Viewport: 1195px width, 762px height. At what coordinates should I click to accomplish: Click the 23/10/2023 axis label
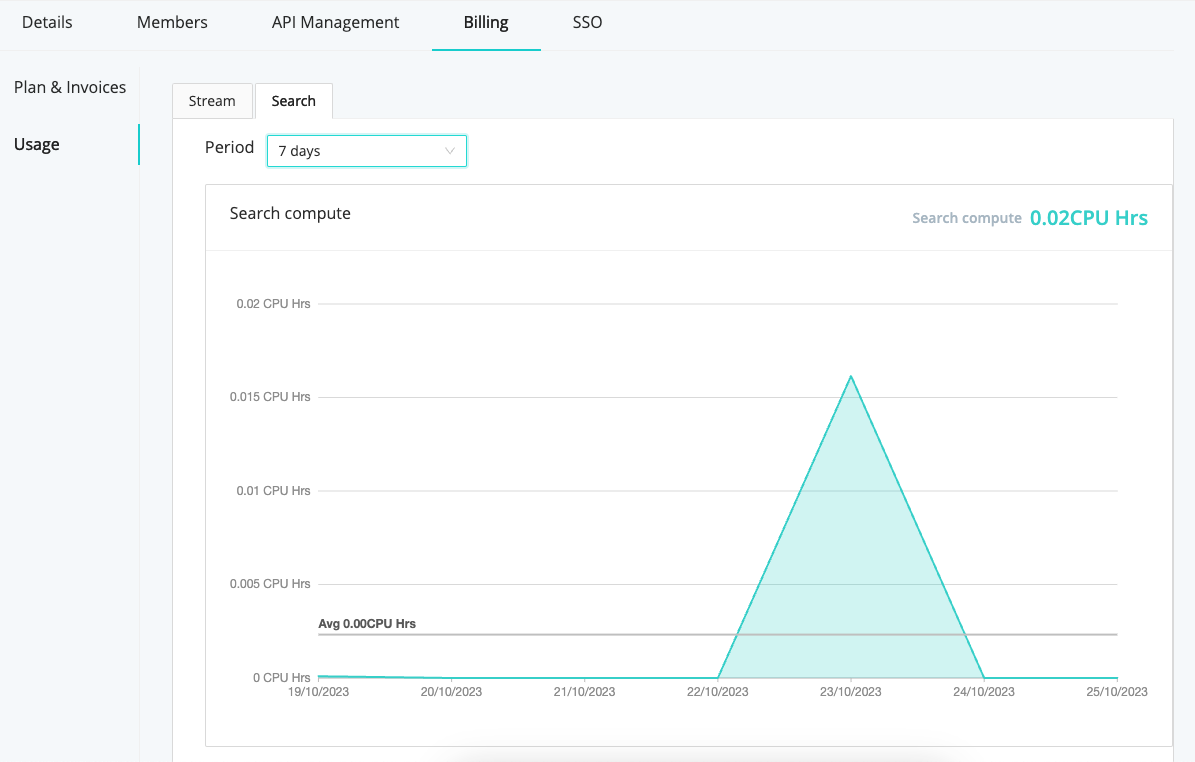click(851, 691)
